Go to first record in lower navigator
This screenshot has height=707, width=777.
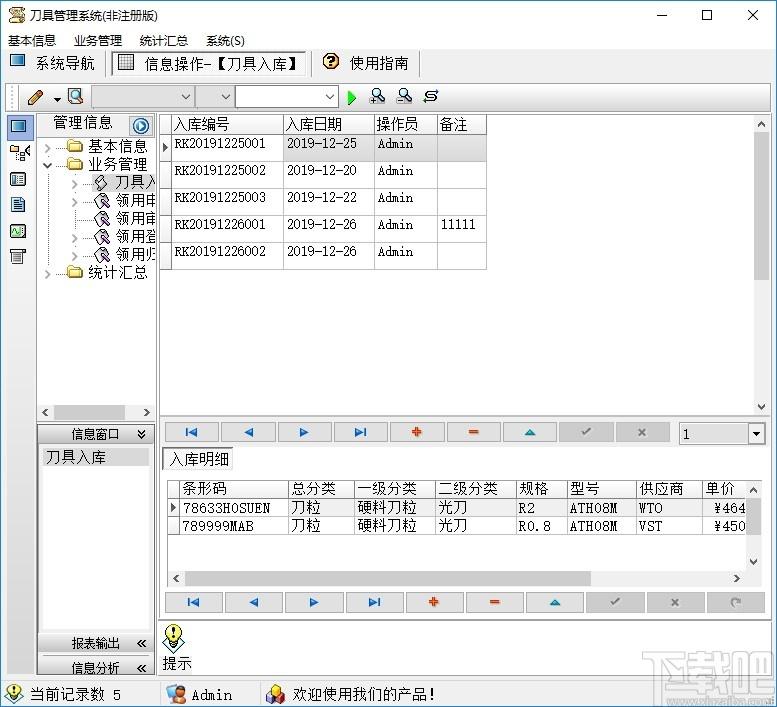(x=193, y=602)
